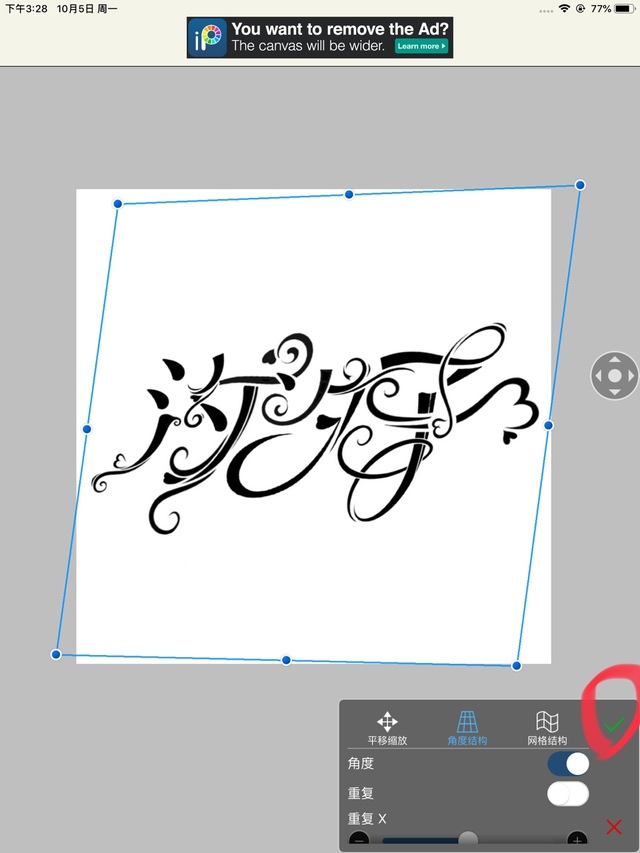
Task: Enable the 重复 repeat toggle
Action: (567, 794)
